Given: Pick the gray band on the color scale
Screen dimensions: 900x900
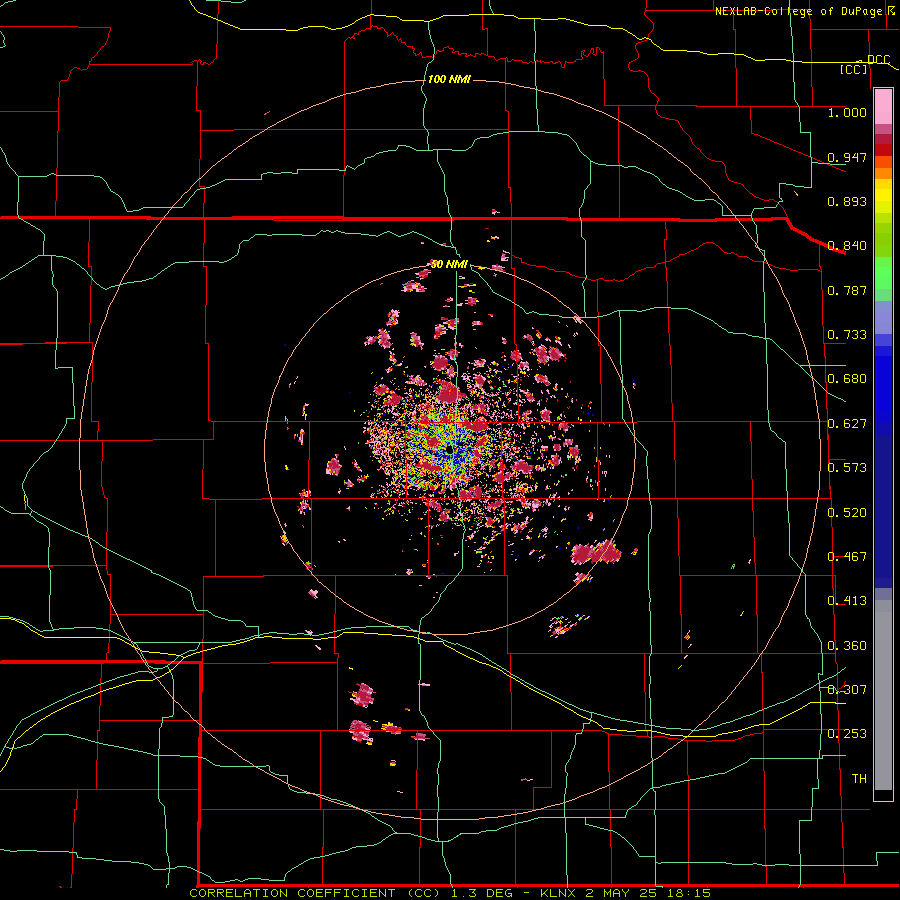Looking at the screenshot, I should coord(883,695).
